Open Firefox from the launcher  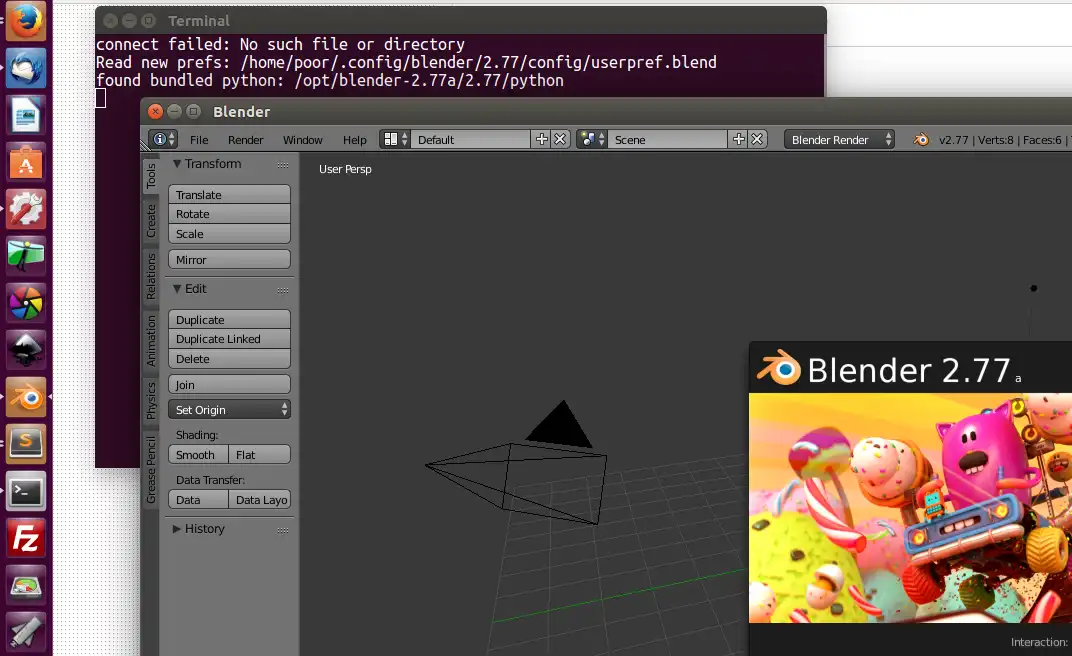25,21
